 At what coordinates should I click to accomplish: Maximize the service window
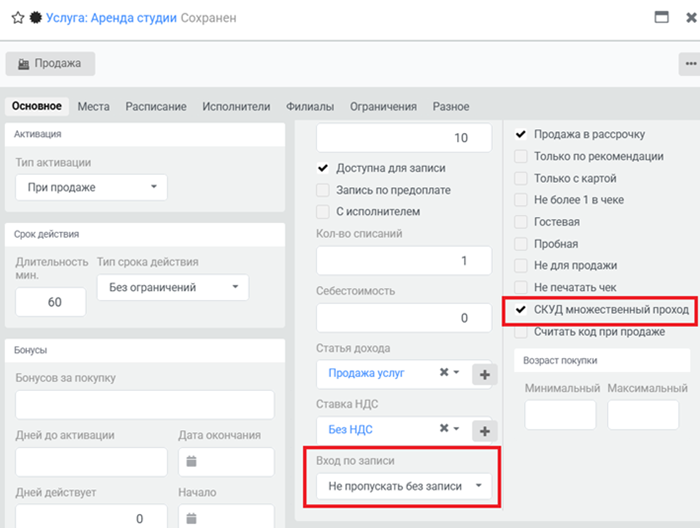pyautogui.click(x=662, y=17)
